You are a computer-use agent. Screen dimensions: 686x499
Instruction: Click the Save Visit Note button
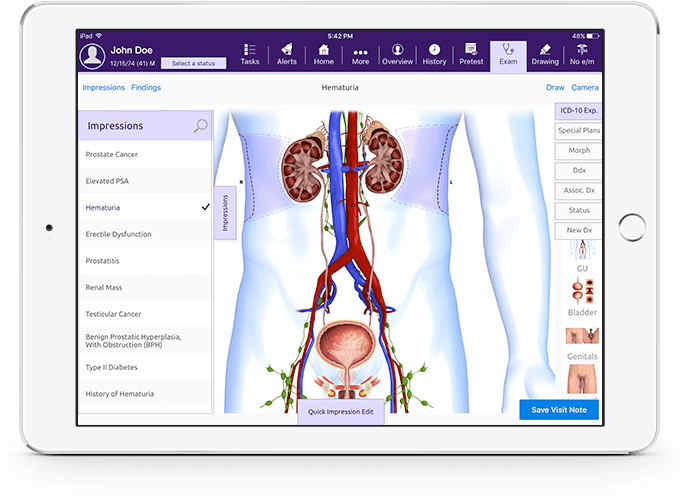559,410
